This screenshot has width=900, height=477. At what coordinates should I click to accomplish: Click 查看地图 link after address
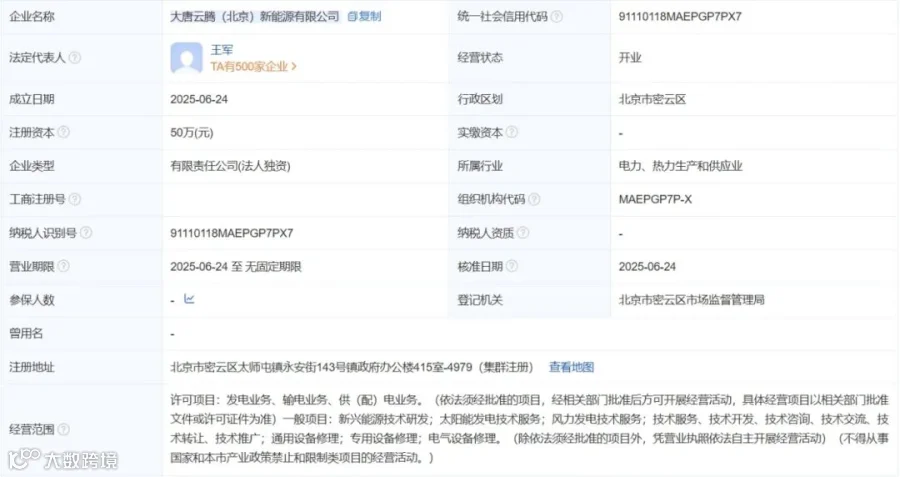pyautogui.click(x=571, y=367)
